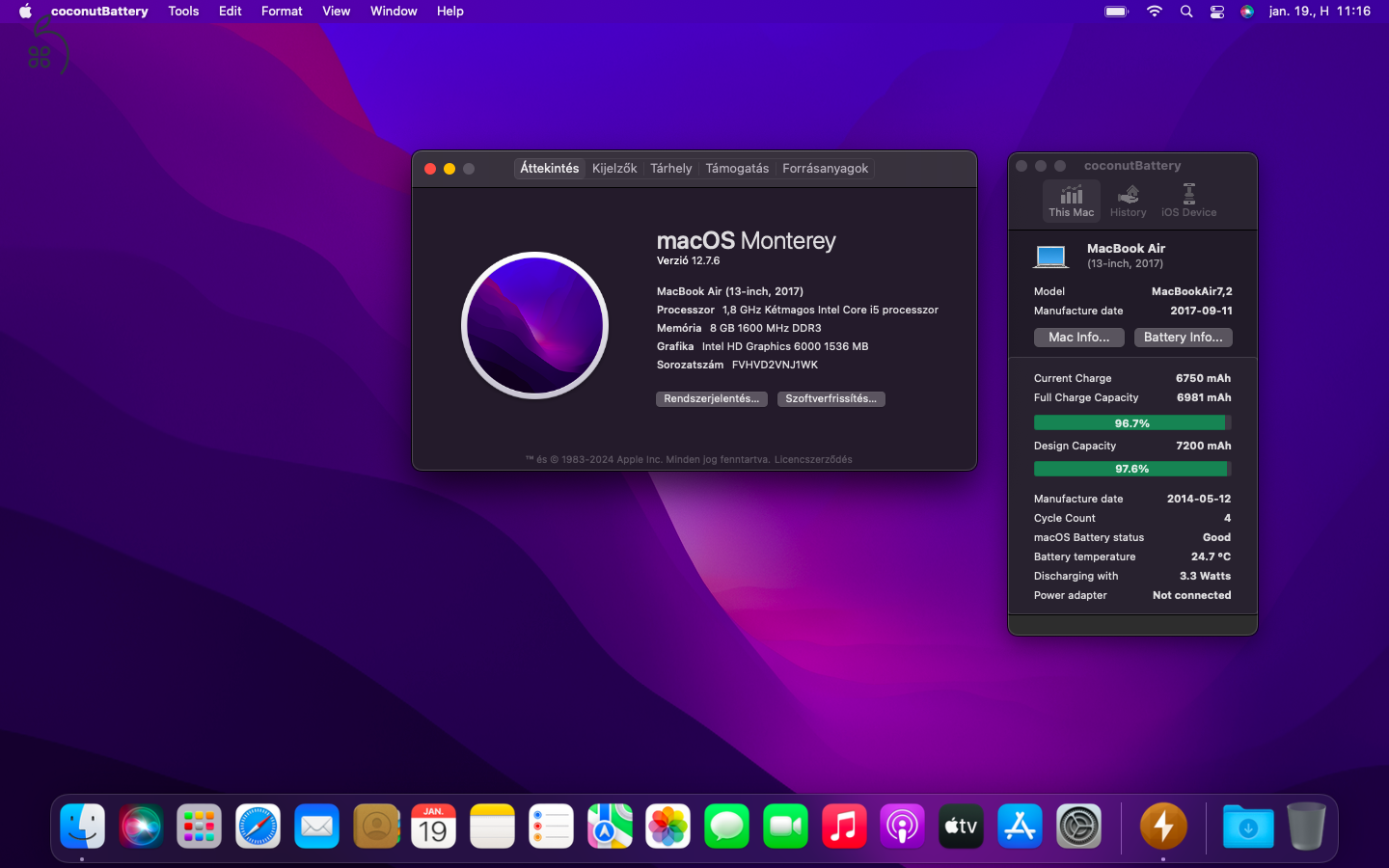This screenshot has width=1389, height=868.
Task: Switch to the iOS Device view in coconutBattery
Action: point(1187,201)
